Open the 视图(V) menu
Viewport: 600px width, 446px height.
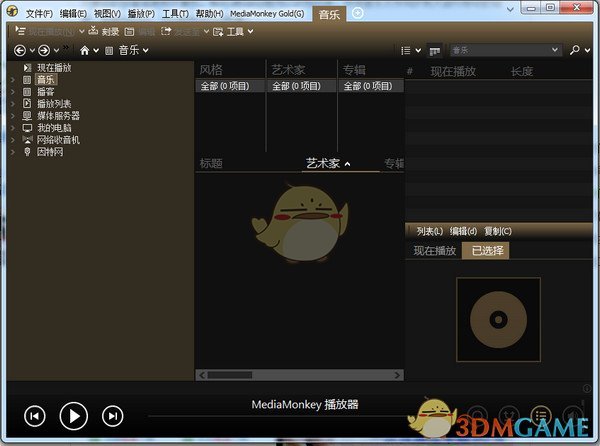point(107,14)
